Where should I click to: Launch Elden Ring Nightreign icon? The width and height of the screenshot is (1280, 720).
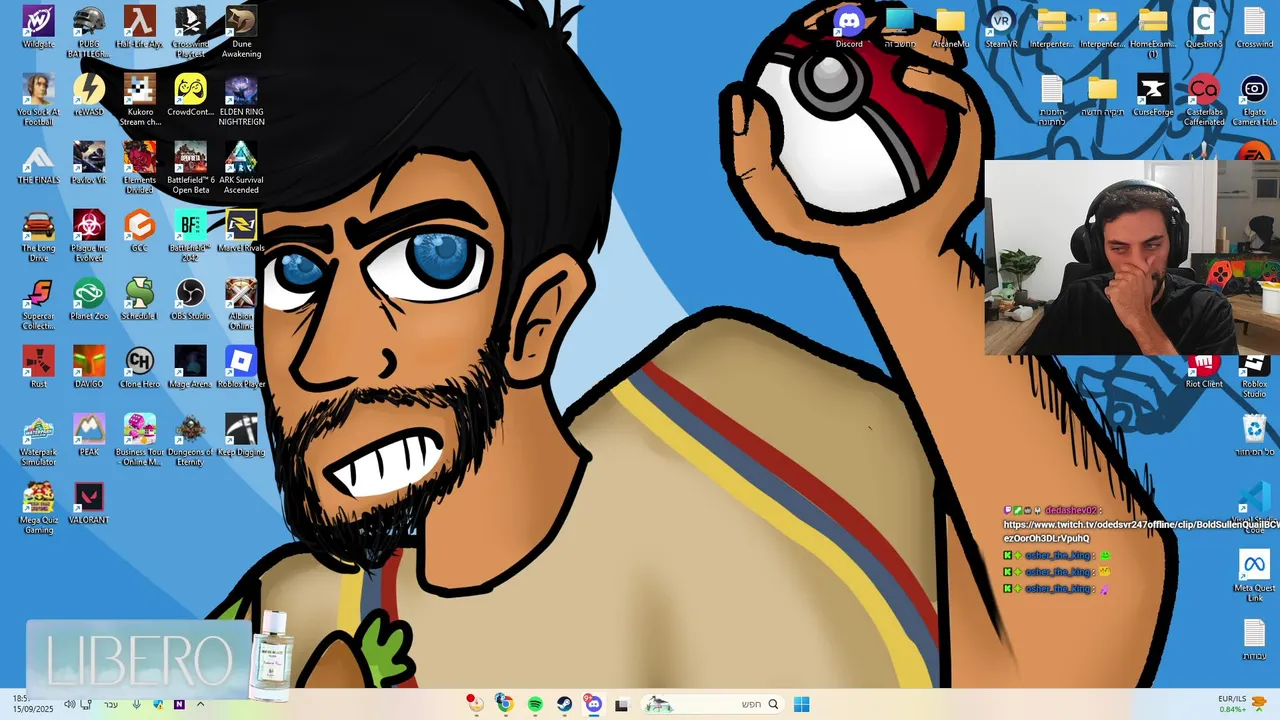tap(241, 100)
